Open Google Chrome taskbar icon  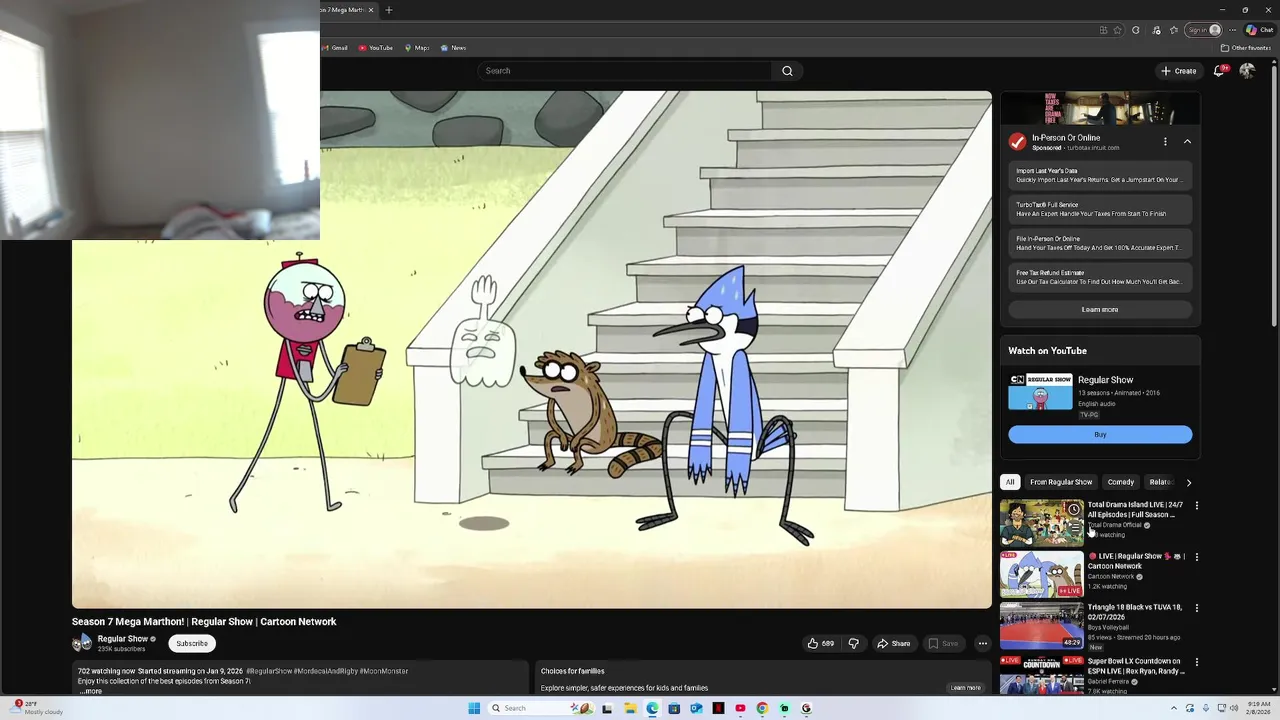(x=762, y=708)
